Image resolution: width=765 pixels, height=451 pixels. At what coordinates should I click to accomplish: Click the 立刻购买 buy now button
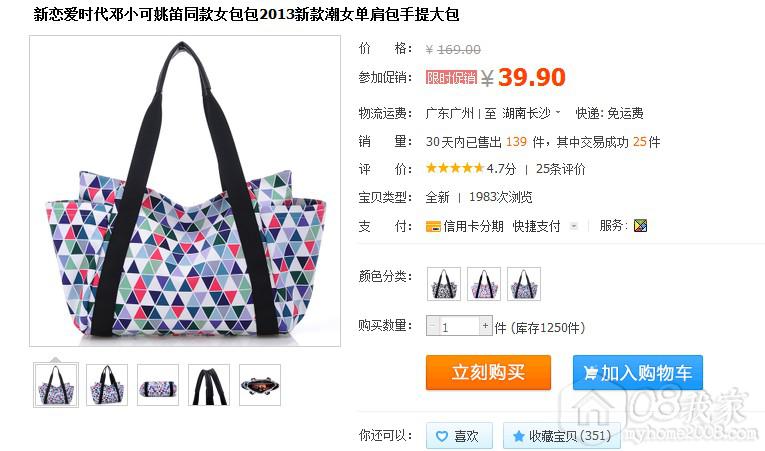tap(488, 372)
